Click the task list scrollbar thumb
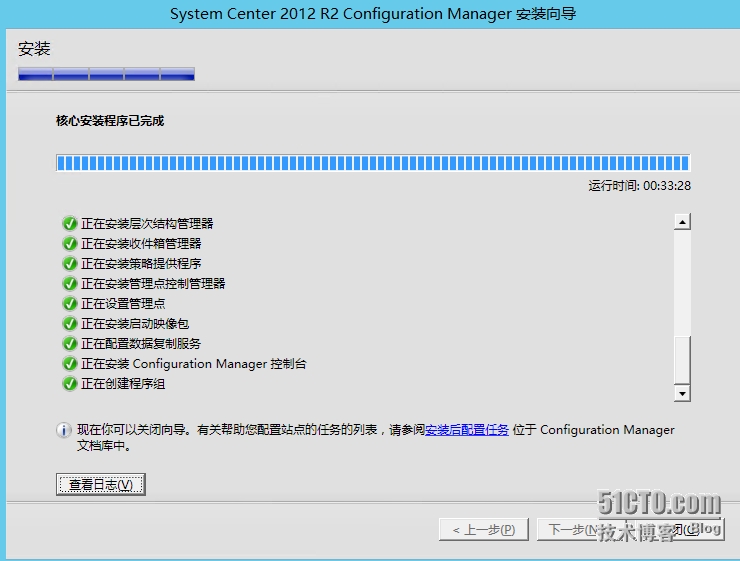The width and height of the screenshot is (740, 561). click(x=682, y=360)
